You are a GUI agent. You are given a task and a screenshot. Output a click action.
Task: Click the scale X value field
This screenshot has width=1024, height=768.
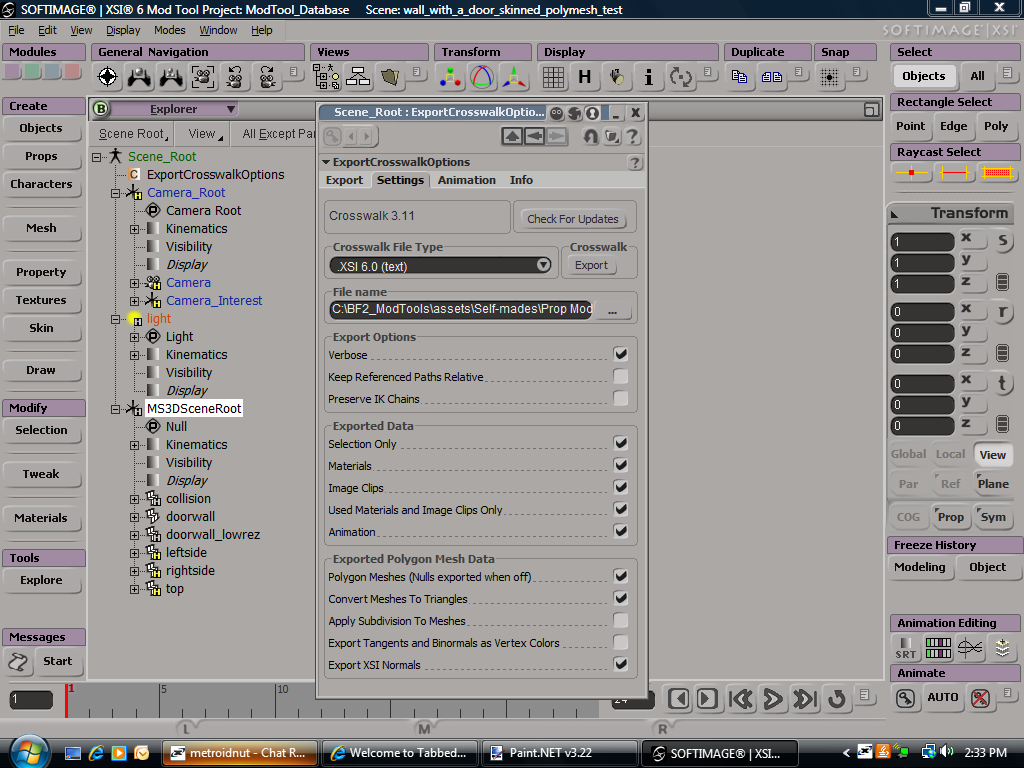[922, 242]
